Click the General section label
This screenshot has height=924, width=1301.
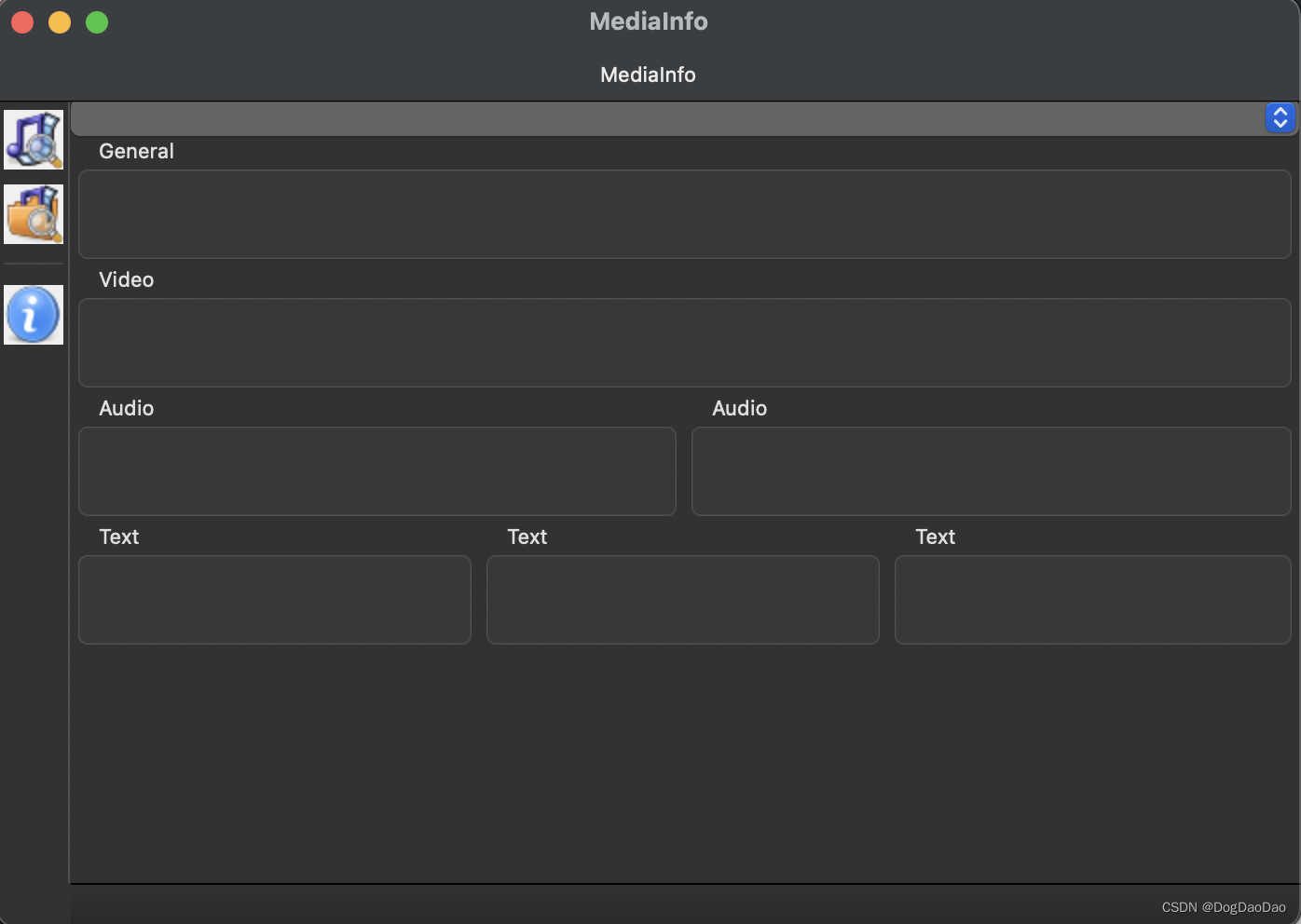click(136, 151)
